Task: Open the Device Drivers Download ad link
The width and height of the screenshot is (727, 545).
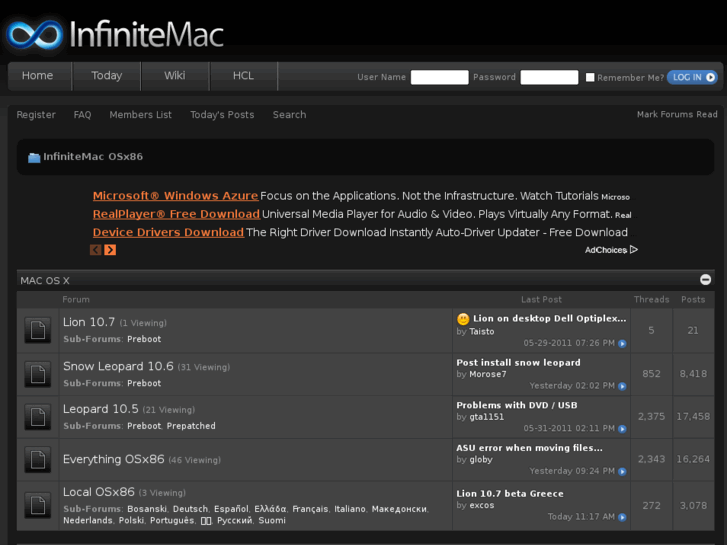Action: pos(168,232)
